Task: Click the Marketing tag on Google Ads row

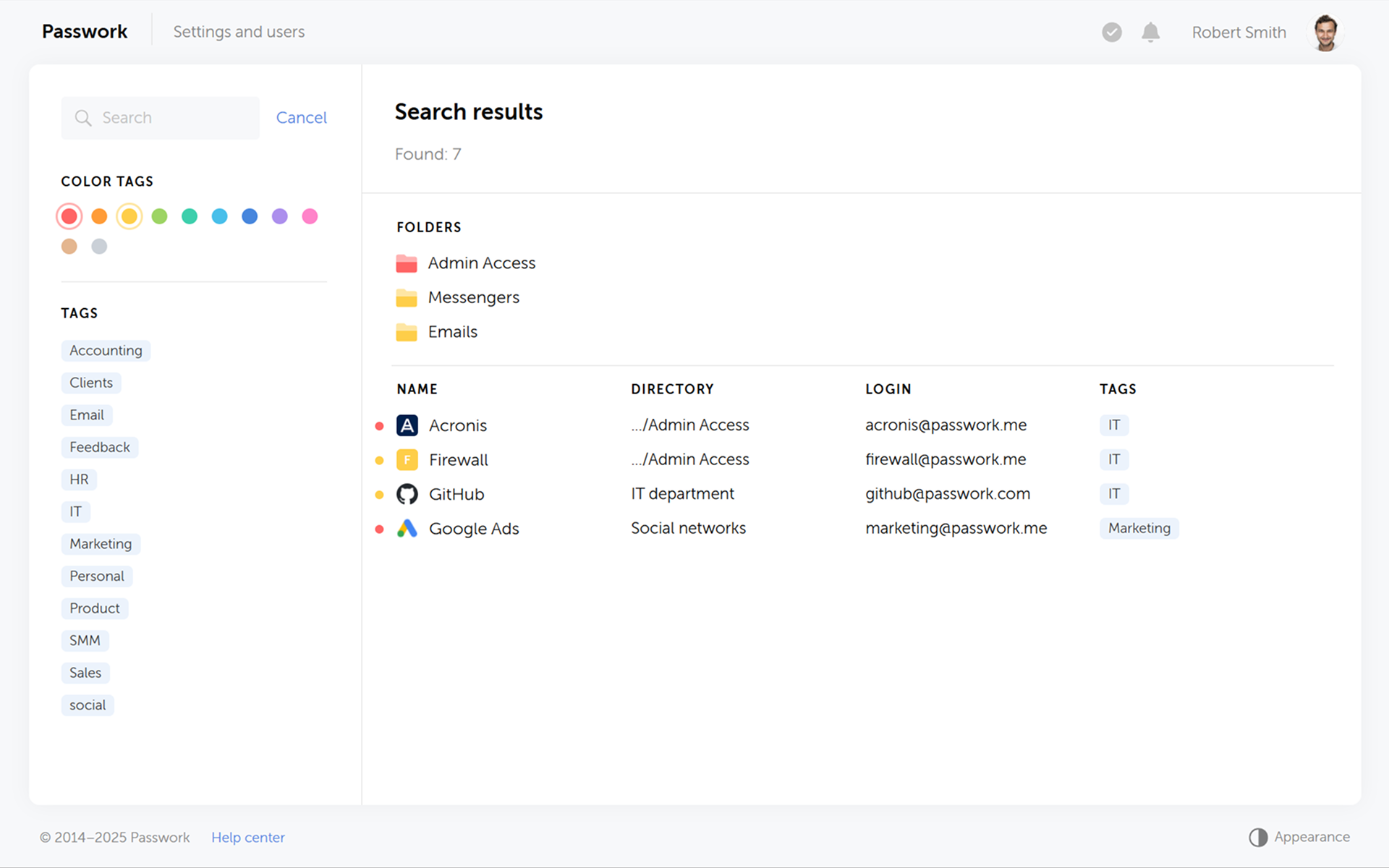Action: (x=1139, y=528)
